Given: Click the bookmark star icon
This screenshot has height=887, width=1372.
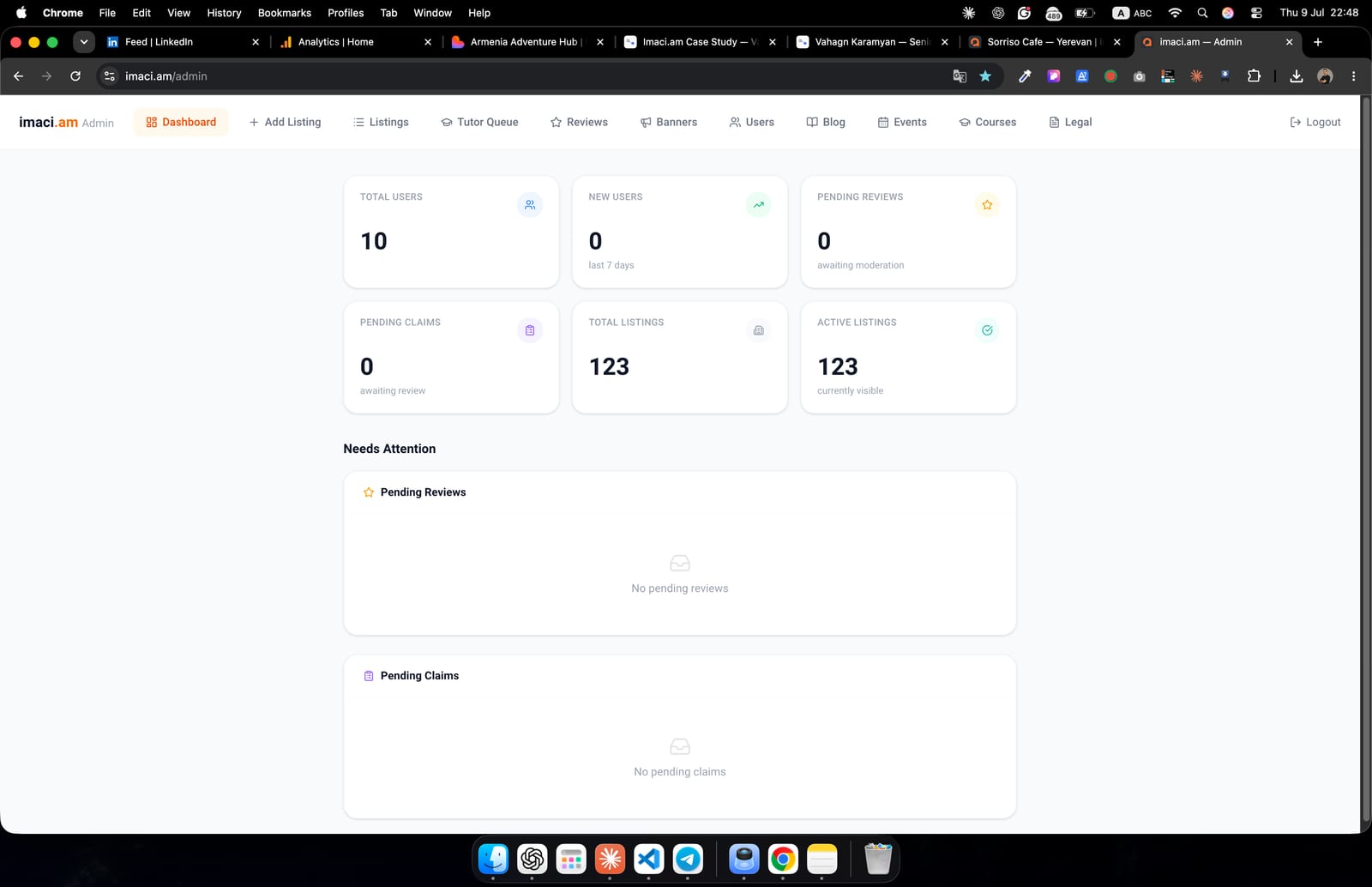Looking at the screenshot, I should tap(985, 76).
